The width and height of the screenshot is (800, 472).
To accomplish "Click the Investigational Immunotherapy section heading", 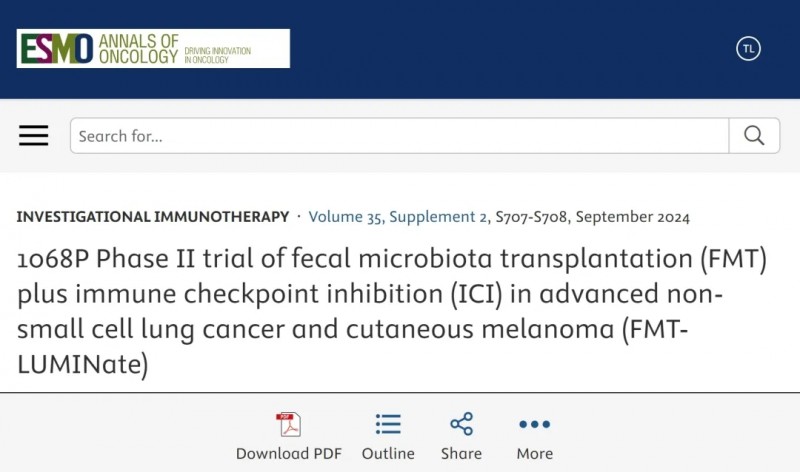I will point(153,217).
